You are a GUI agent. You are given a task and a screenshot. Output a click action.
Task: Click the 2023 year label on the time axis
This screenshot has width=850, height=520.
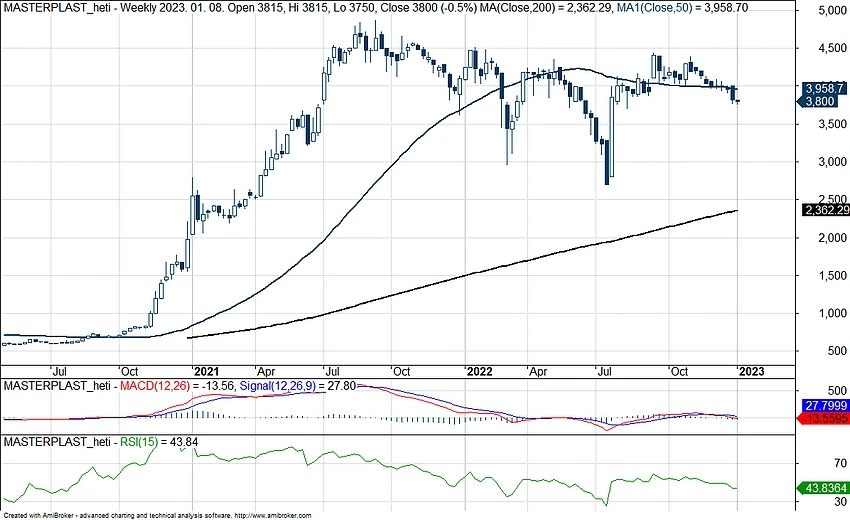click(x=752, y=371)
